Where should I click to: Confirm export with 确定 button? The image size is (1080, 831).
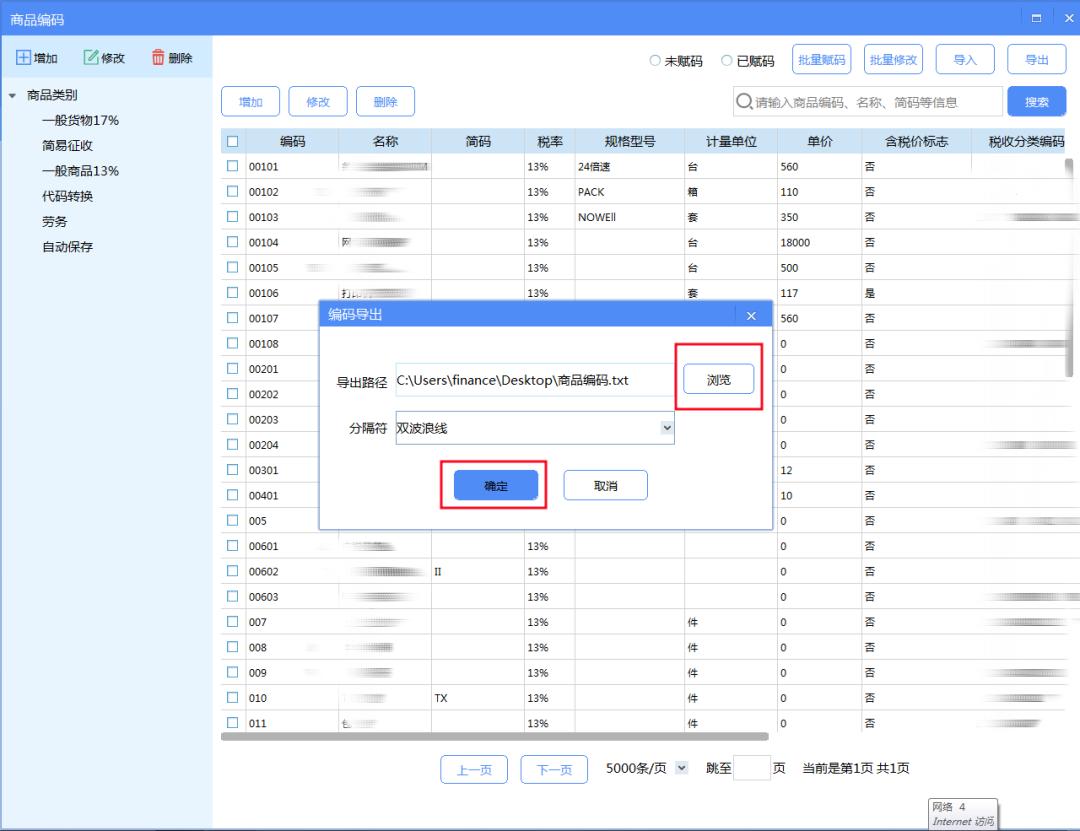pos(496,486)
